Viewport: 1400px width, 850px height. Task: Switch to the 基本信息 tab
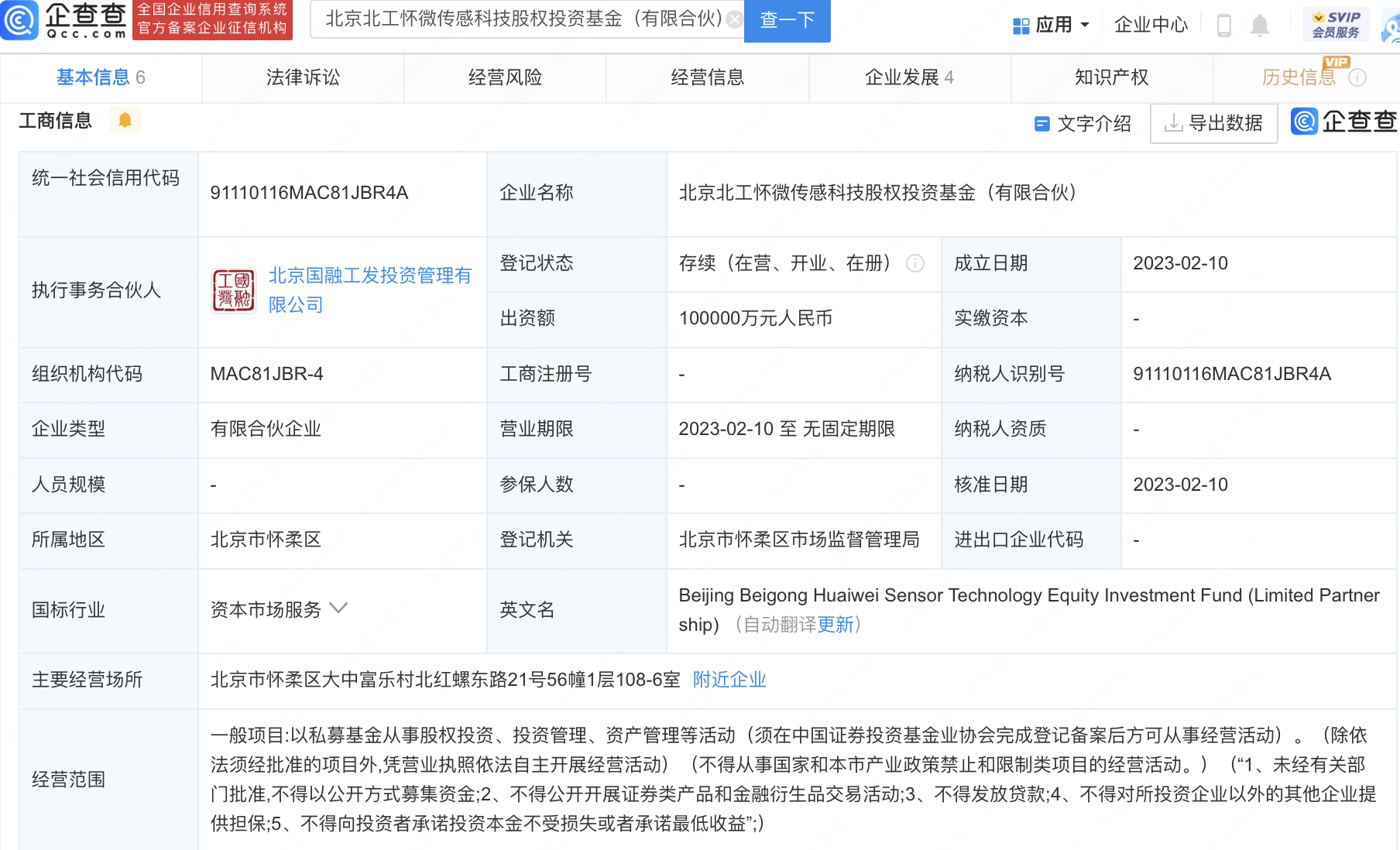101,77
